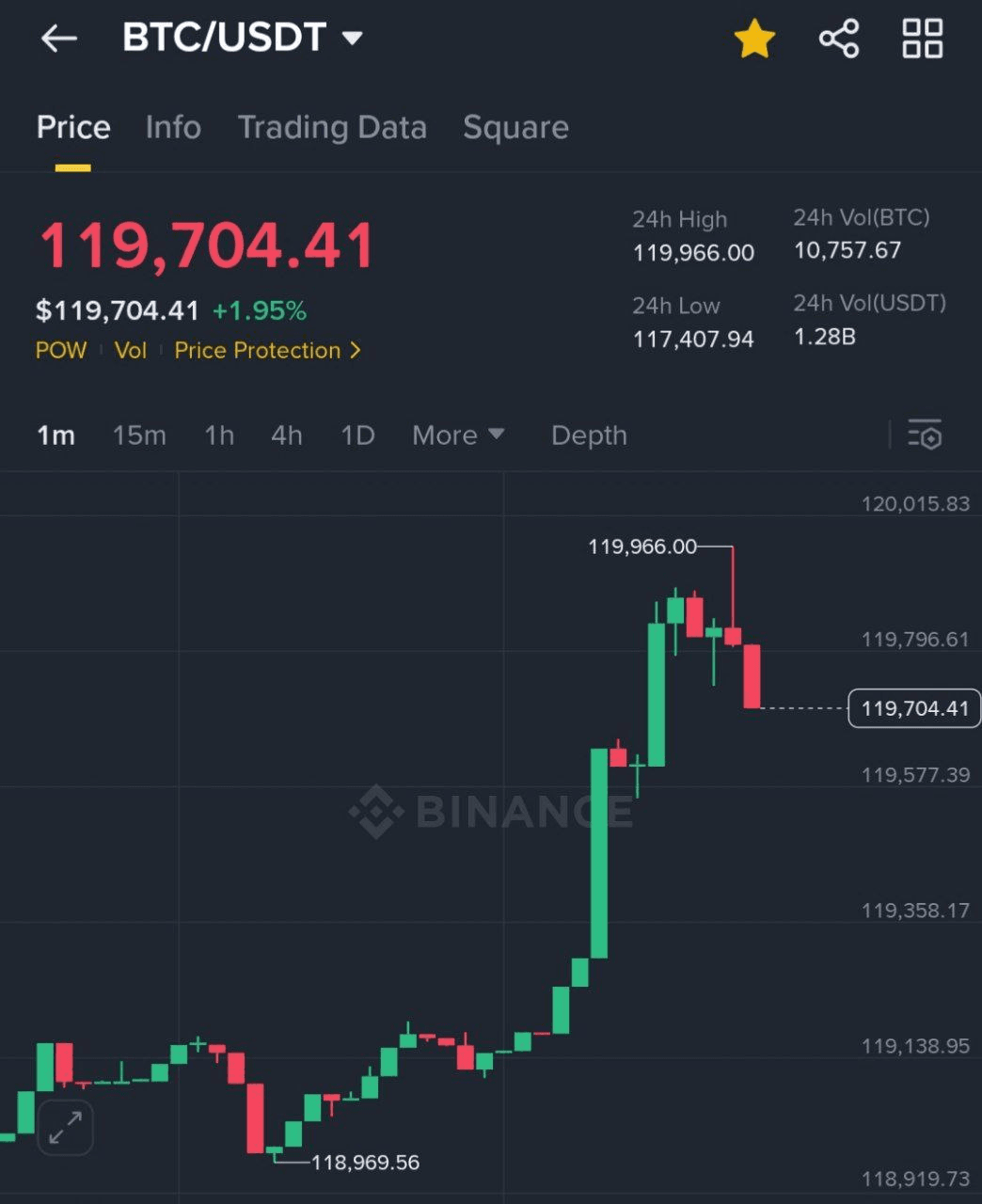982x1204 pixels.
Task: Tap the back arrow icon
Action: click(x=58, y=39)
